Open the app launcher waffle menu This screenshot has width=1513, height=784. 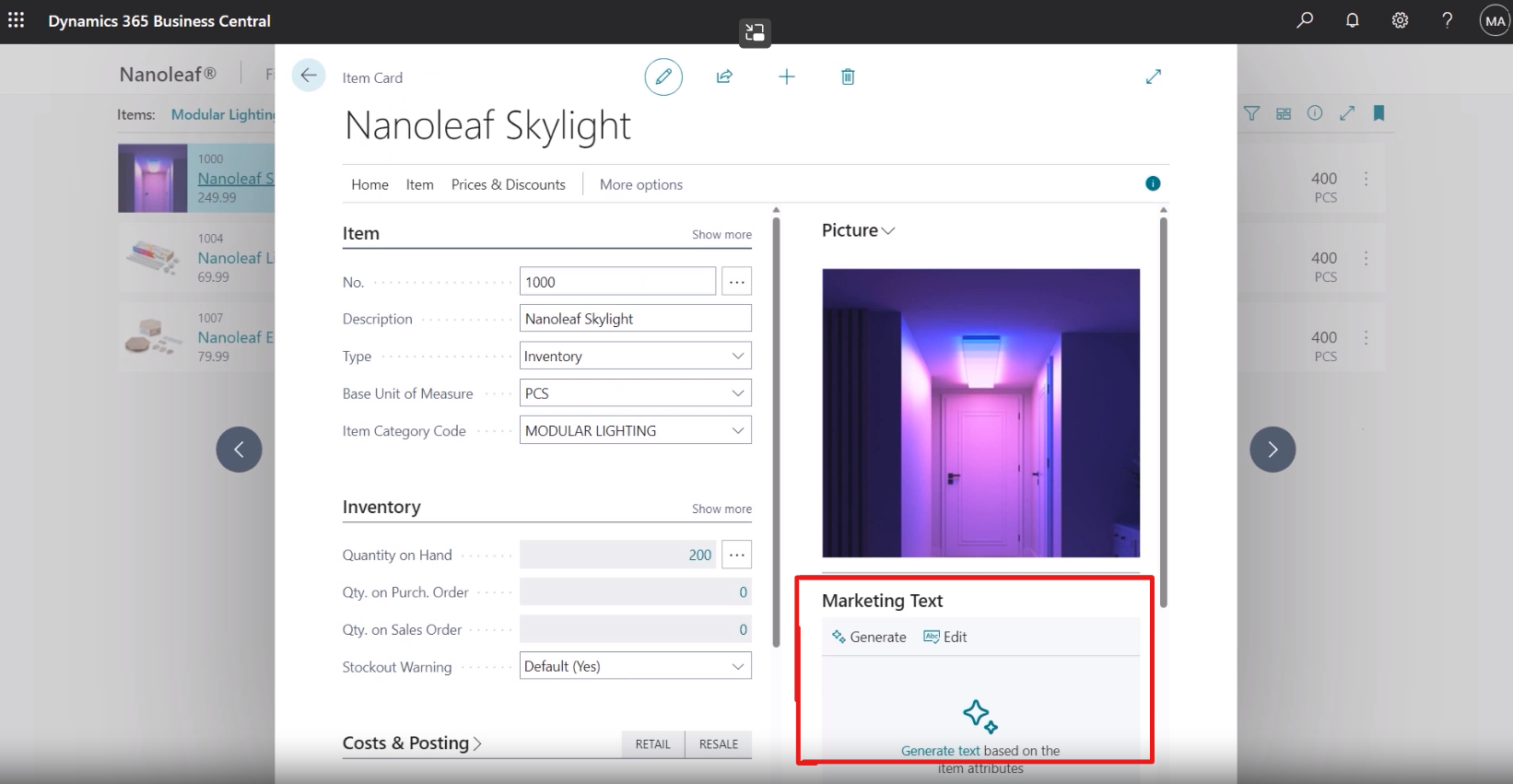click(17, 20)
